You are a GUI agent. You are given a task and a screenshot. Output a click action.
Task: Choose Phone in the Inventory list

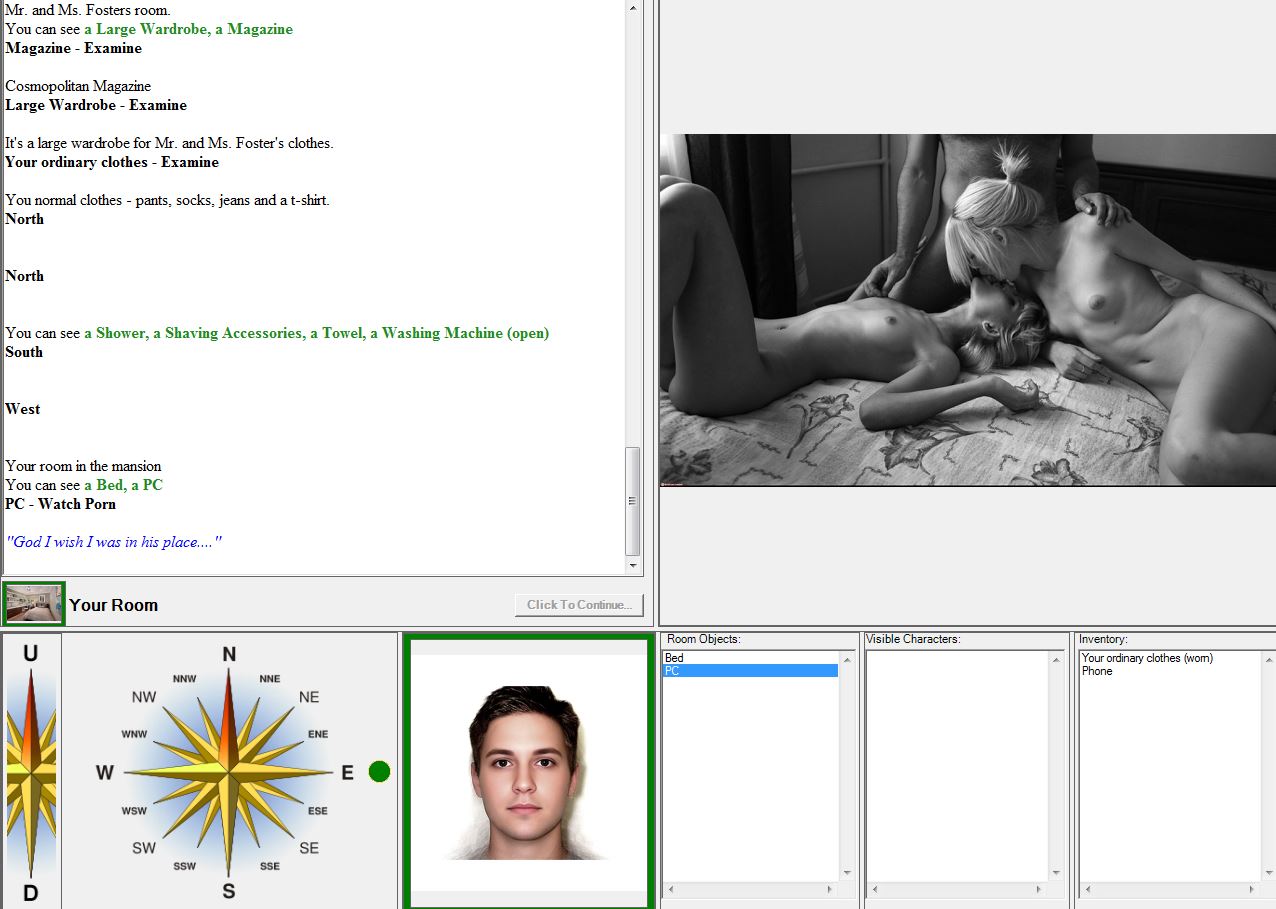pyautogui.click(x=1097, y=671)
